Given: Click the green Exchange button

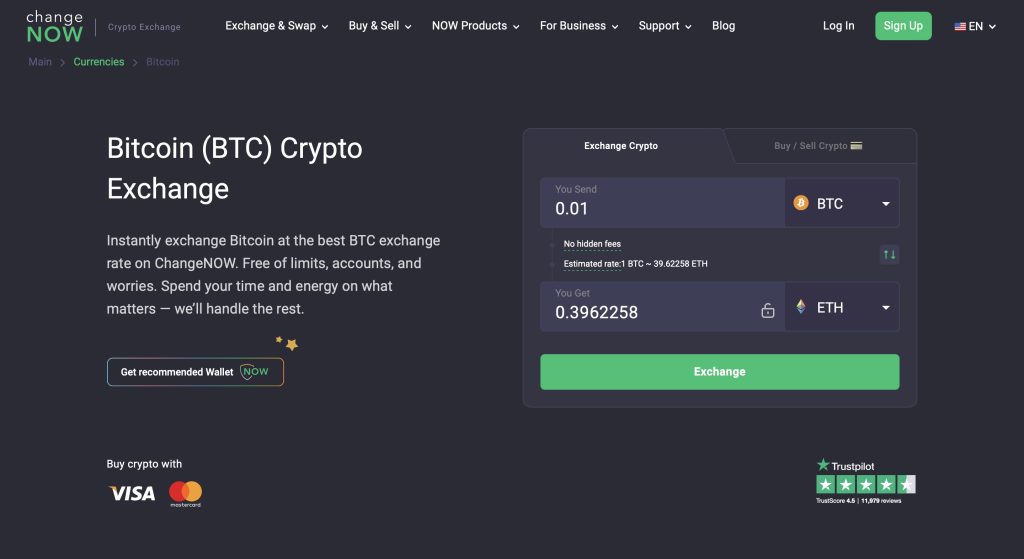Looking at the screenshot, I should (720, 372).
